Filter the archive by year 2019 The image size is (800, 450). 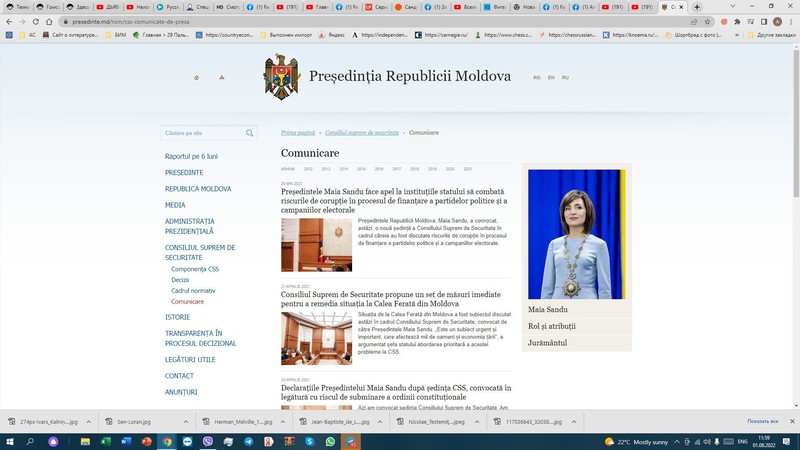[x=432, y=169]
